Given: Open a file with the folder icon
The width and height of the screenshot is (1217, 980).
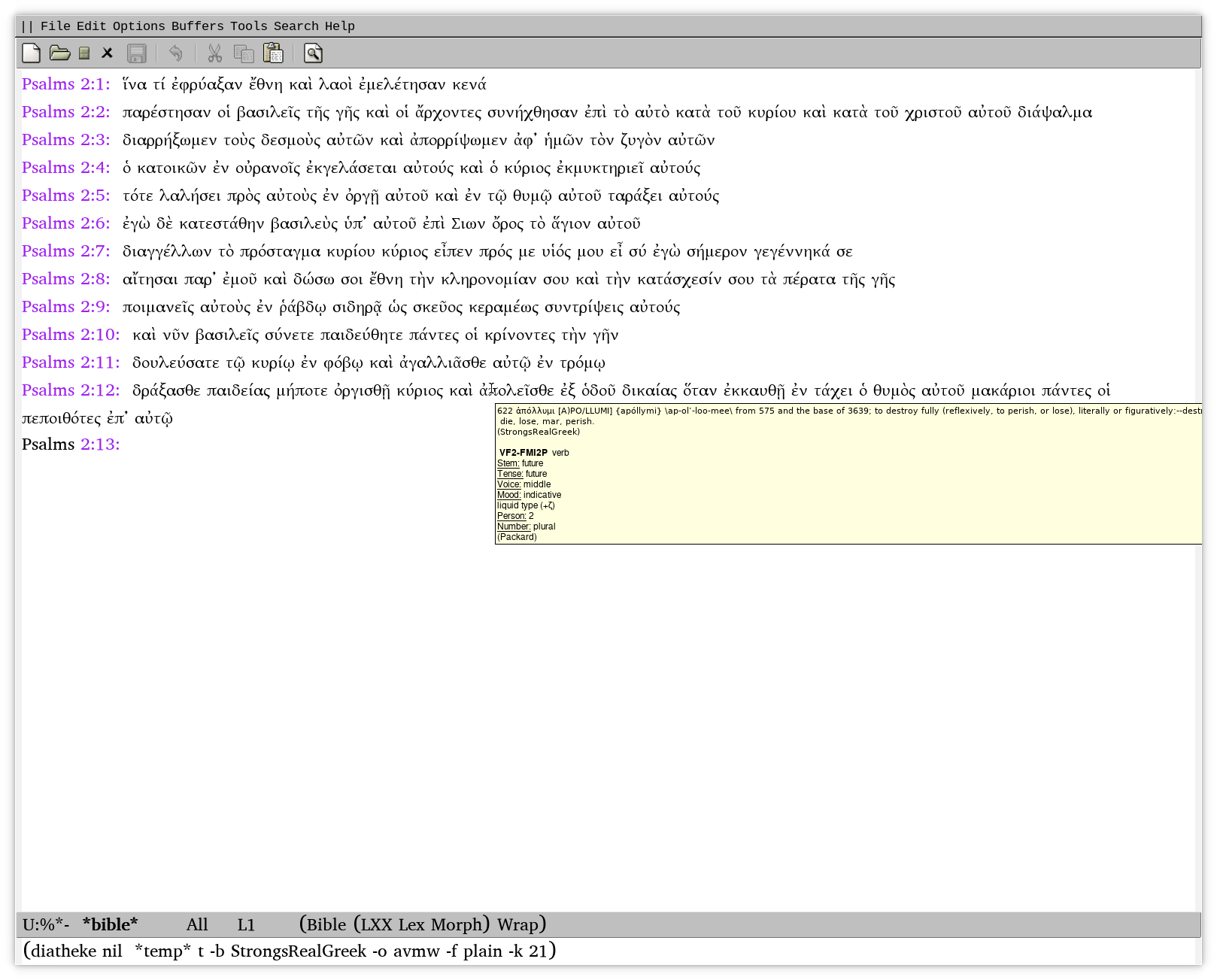Looking at the screenshot, I should tap(59, 53).
